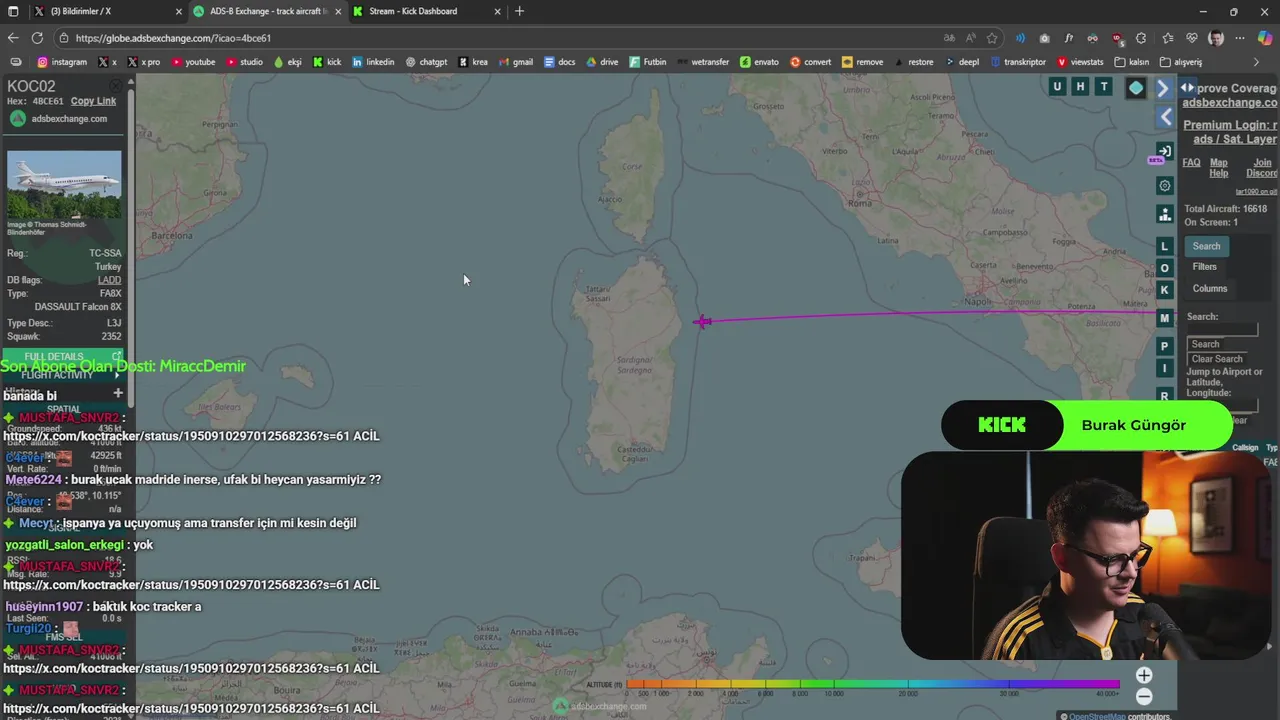Select the Search tab in sidebar
Image resolution: width=1280 pixels, height=720 pixels.
(1206, 246)
